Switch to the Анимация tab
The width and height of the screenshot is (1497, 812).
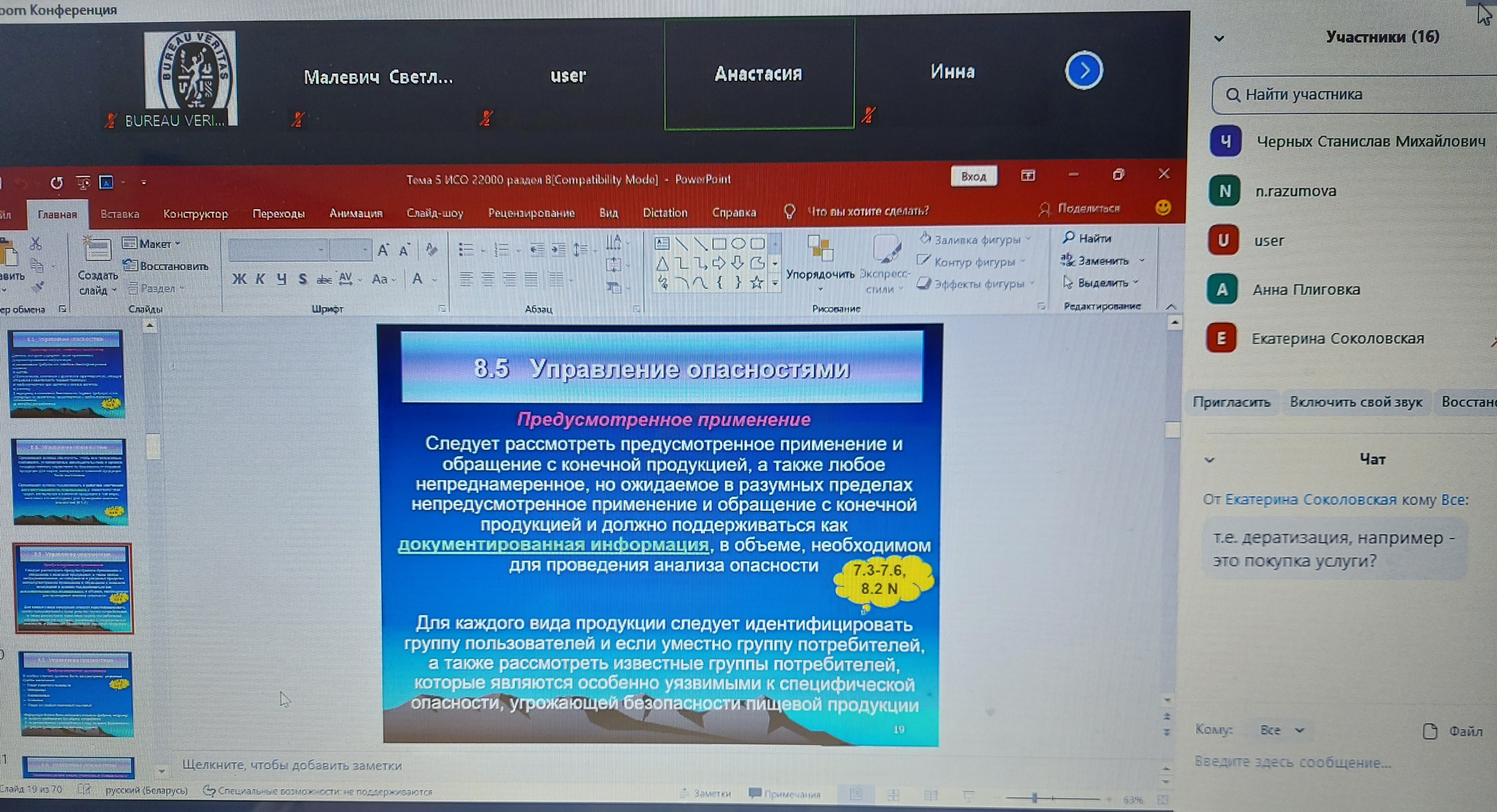click(x=356, y=213)
